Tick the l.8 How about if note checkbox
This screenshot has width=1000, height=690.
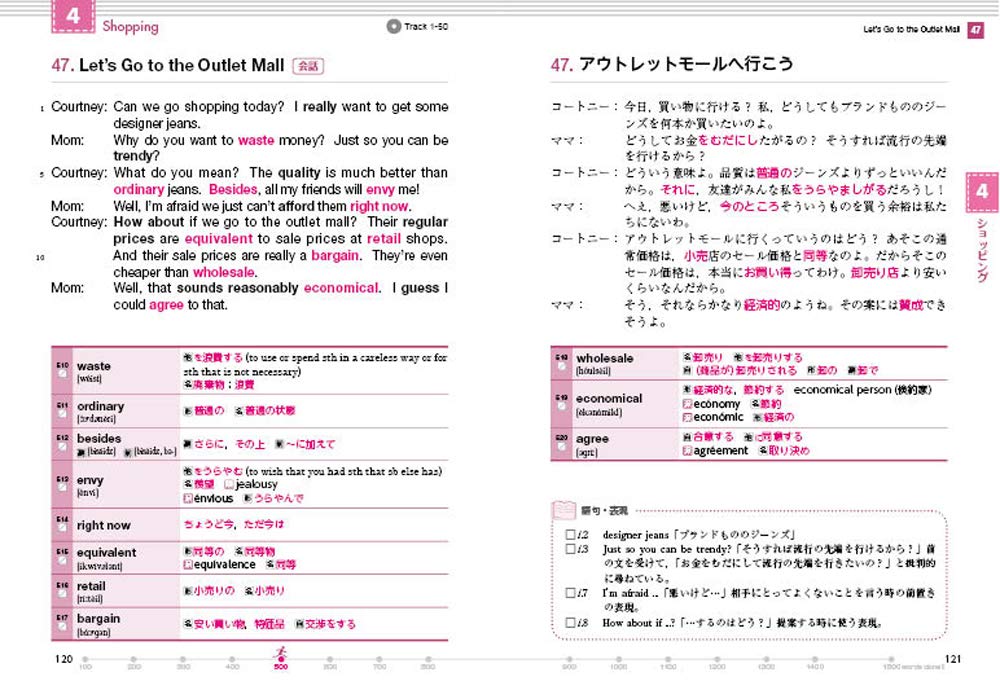(571, 622)
